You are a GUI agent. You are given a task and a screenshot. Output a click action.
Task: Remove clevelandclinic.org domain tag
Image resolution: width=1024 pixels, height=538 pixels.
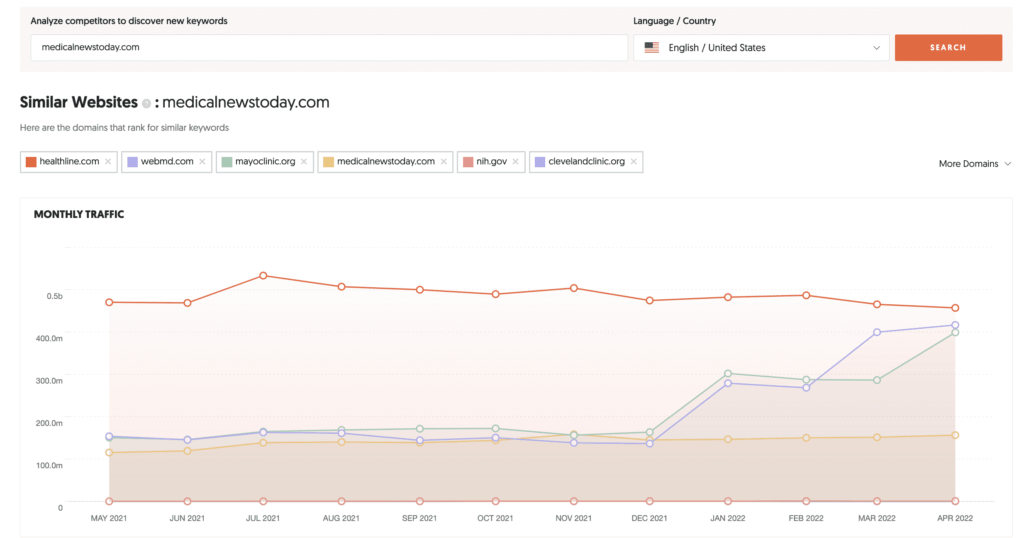point(633,162)
